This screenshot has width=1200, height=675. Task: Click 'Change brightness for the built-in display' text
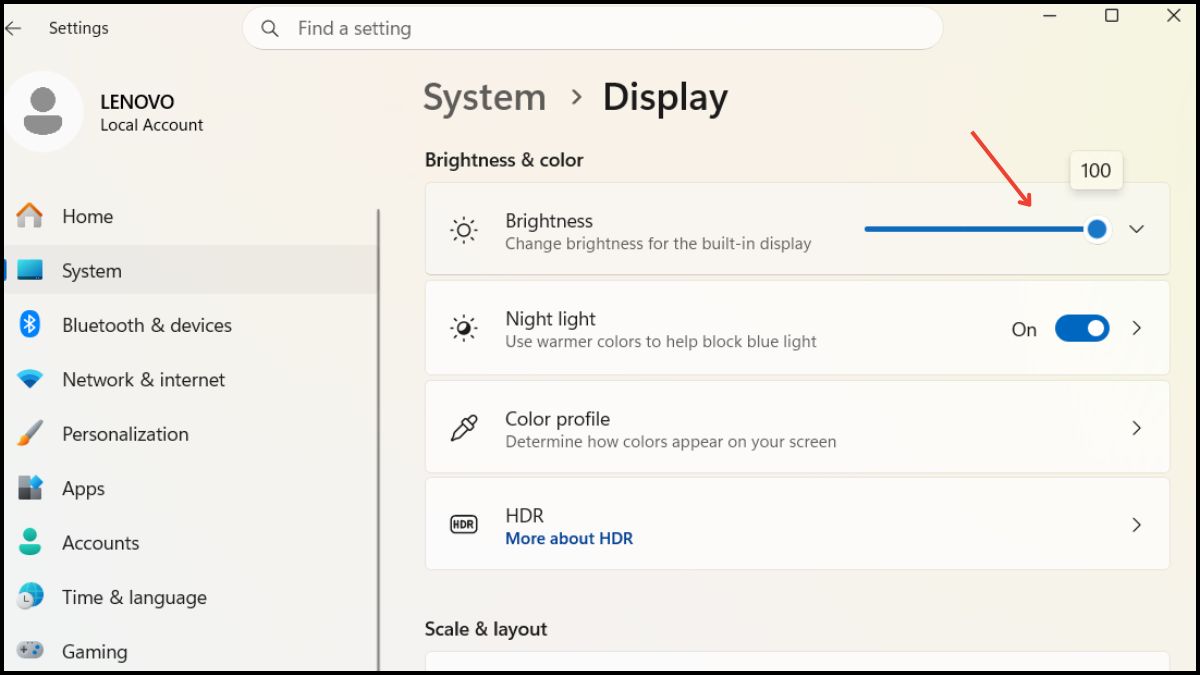[x=658, y=243]
